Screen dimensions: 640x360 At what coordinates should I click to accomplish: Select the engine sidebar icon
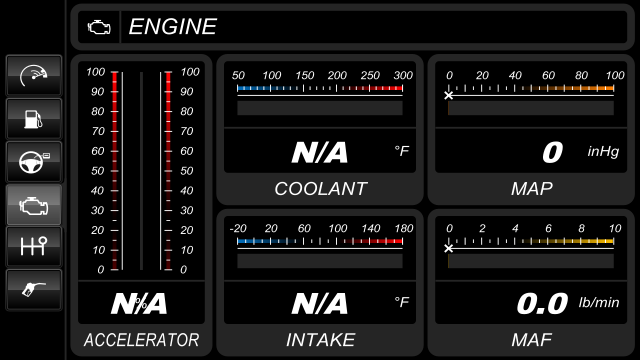34,205
